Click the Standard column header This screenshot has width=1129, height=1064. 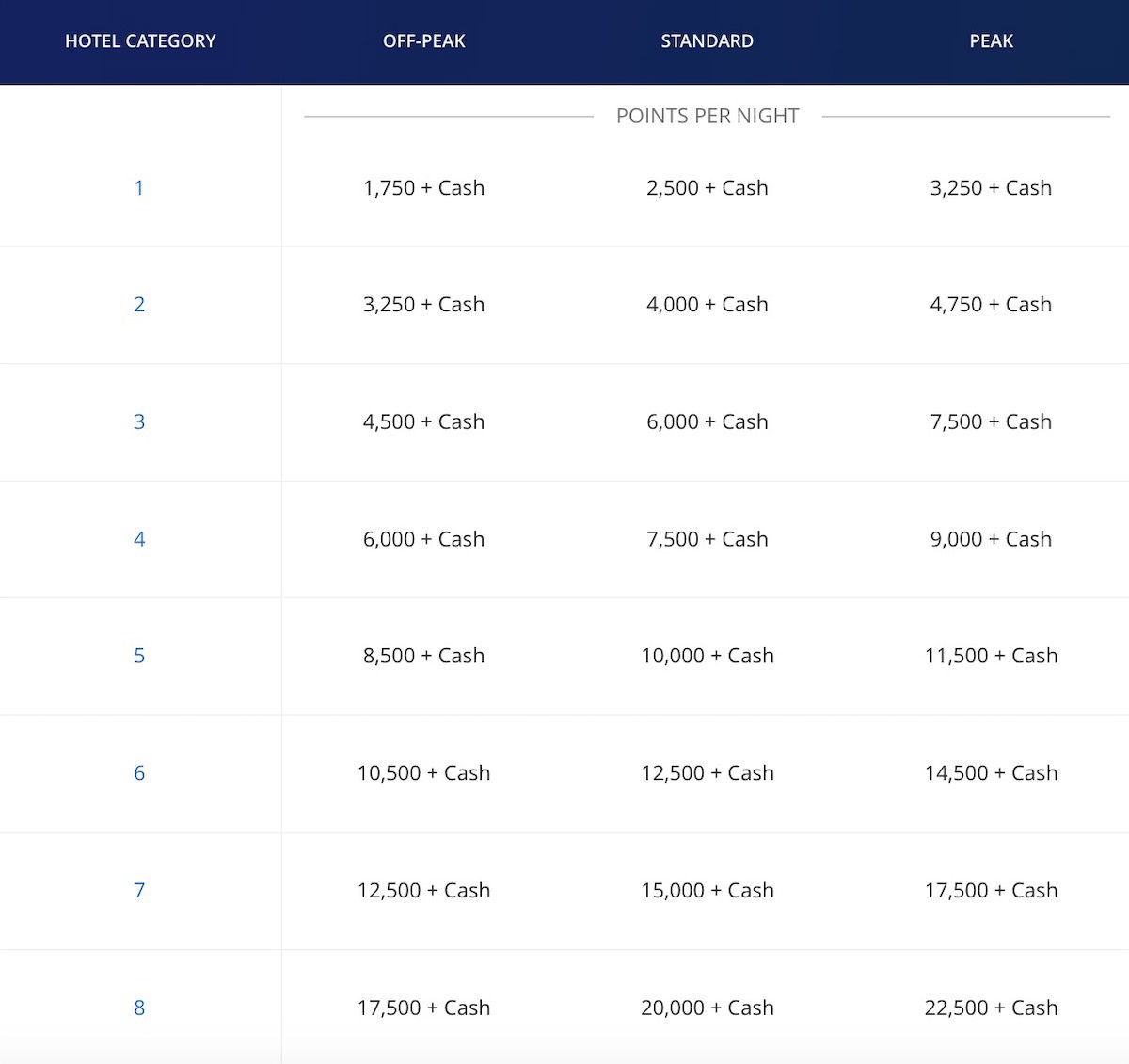point(707,41)
